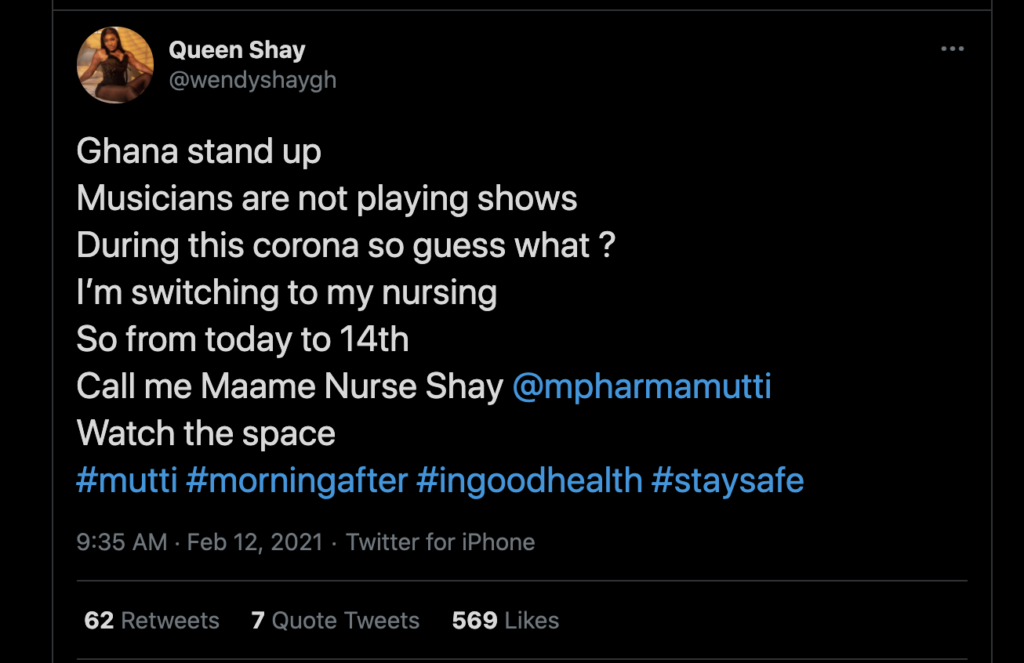Open the tweet's three-dot More menu
The image size is (1024, 663).
[952, 48]
